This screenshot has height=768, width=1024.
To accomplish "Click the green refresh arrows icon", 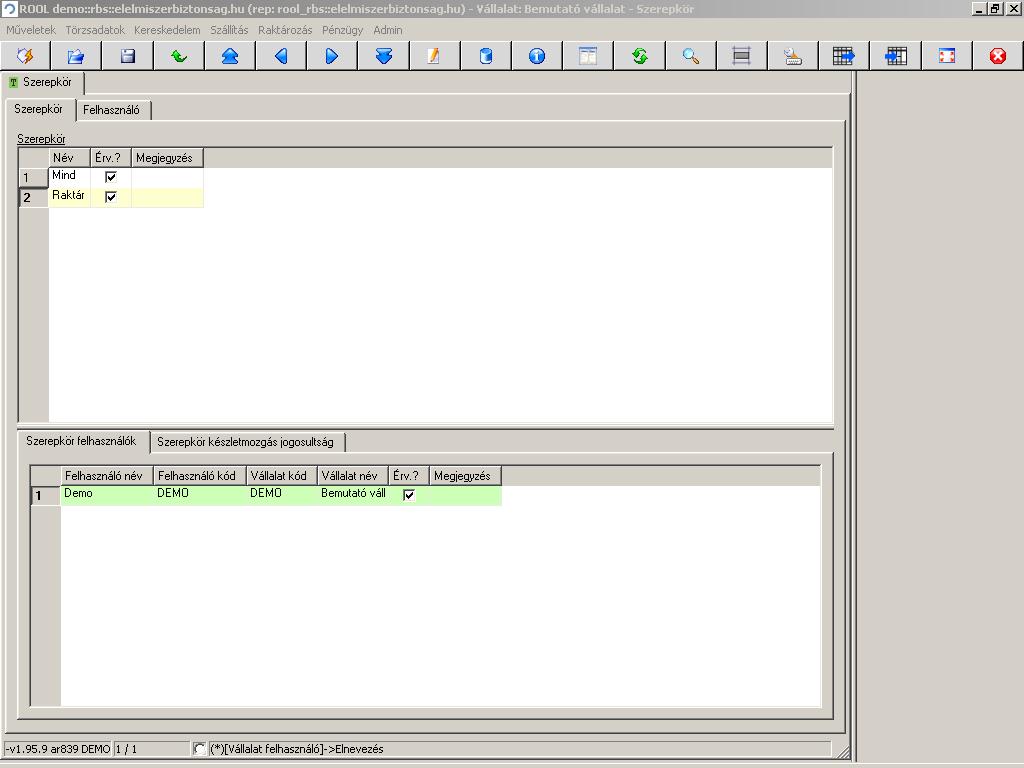I will coord(639,56).
